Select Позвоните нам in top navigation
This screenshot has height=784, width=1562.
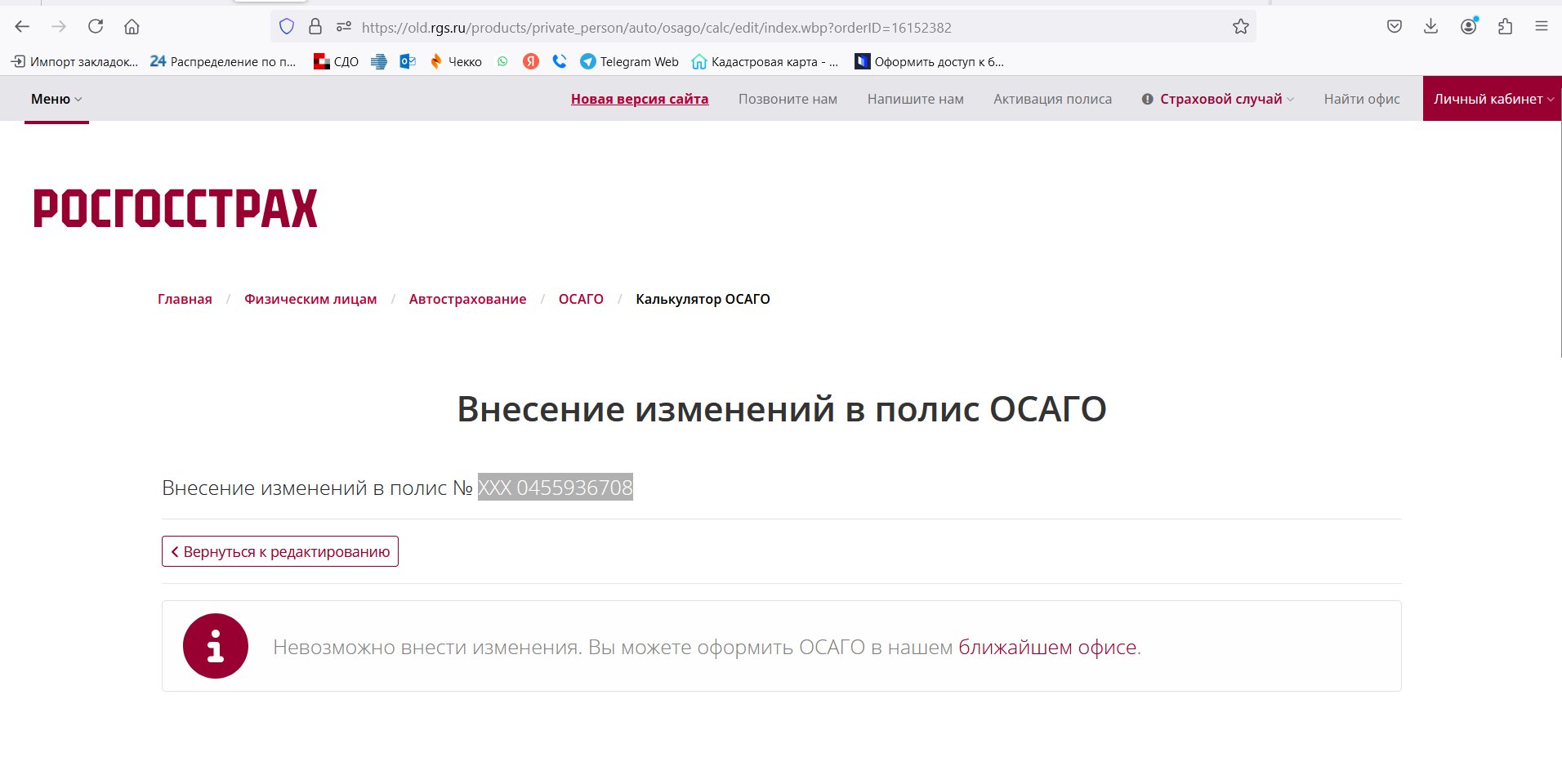click(x=788, y=99)
